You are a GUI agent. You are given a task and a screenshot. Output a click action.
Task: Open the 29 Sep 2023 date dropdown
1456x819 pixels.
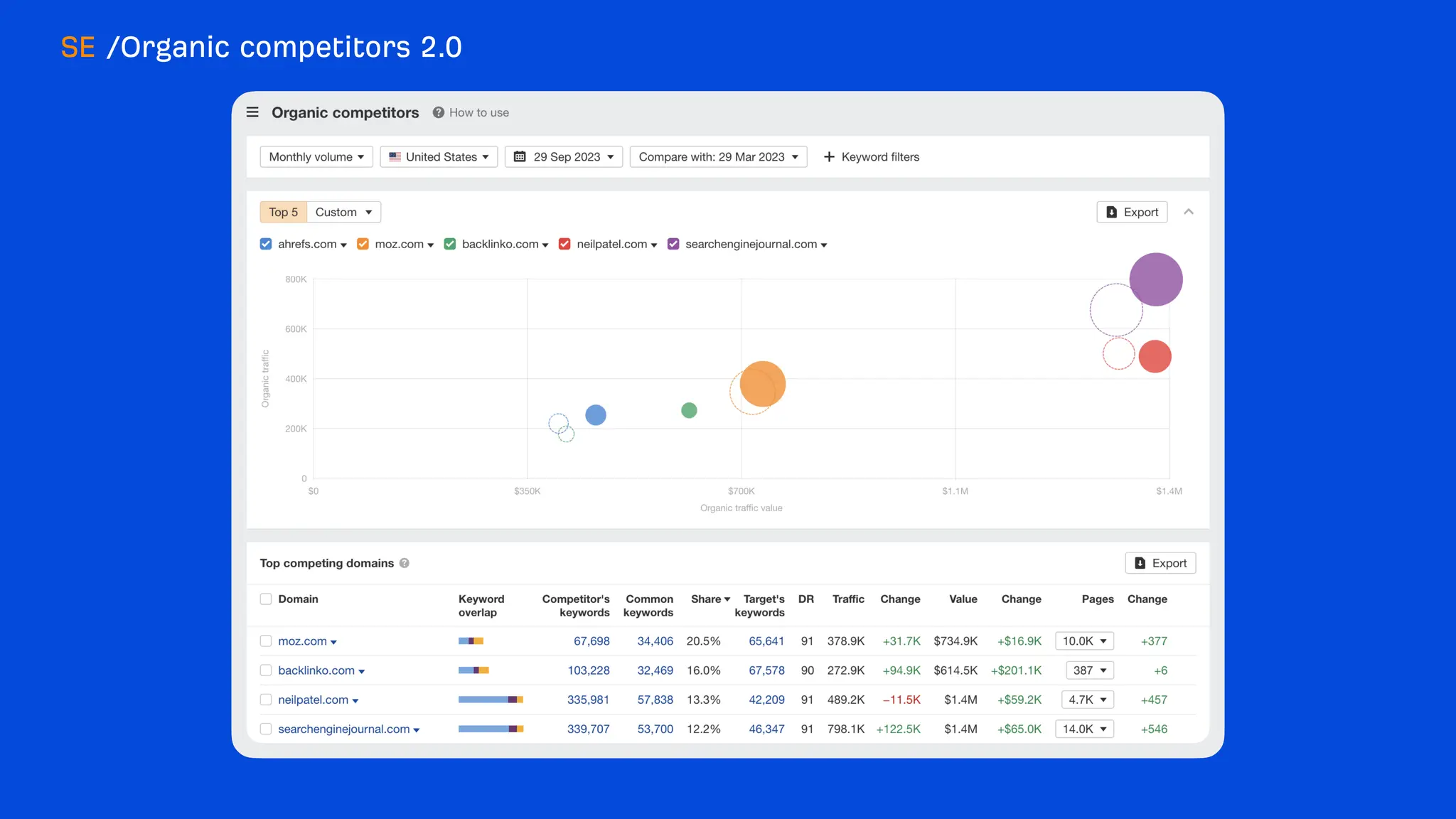564,156
